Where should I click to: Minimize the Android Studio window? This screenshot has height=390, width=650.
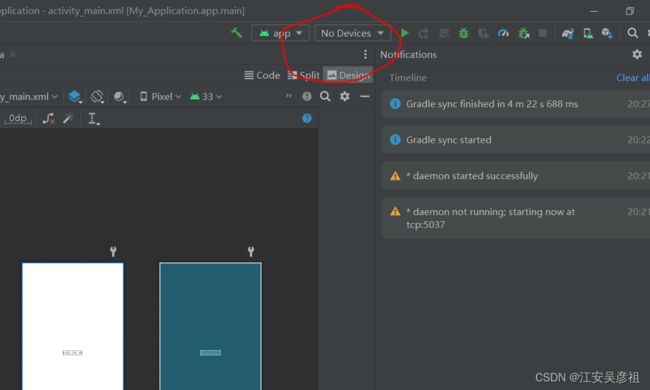594,11
